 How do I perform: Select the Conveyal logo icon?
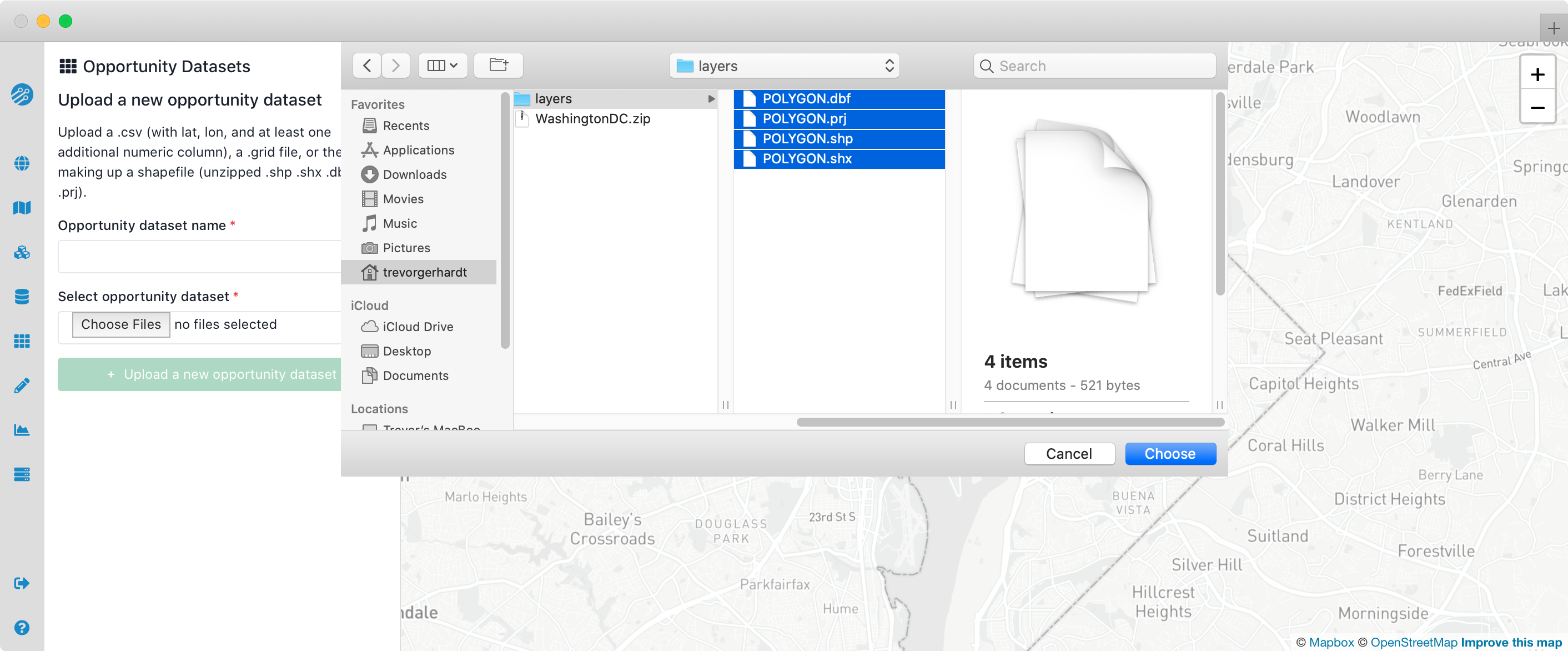[x=22, y=95]
